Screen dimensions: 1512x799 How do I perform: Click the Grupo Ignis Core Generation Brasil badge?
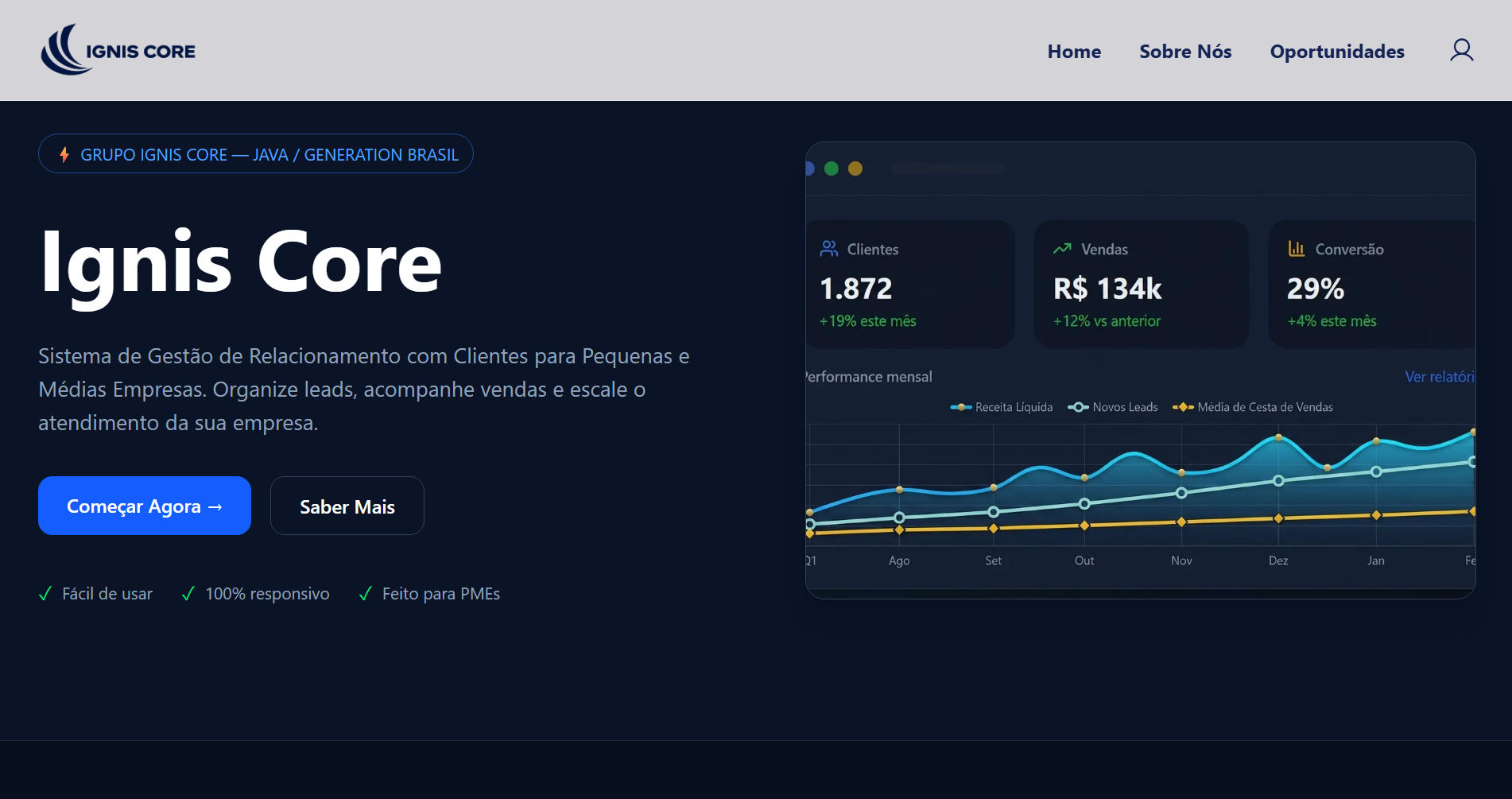(256, 154)
